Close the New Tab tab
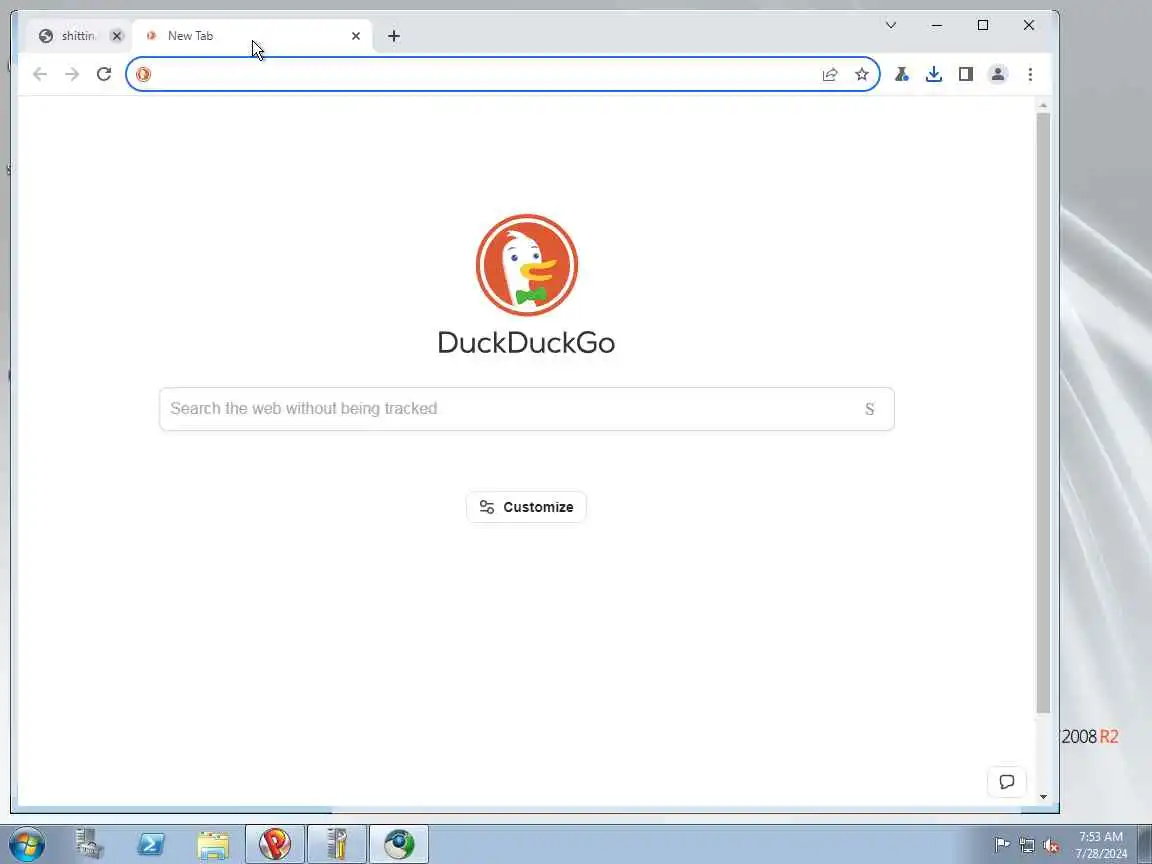The height and width of the screenshot is (864, 1152). pyautogui.click(x=356, y=36)
